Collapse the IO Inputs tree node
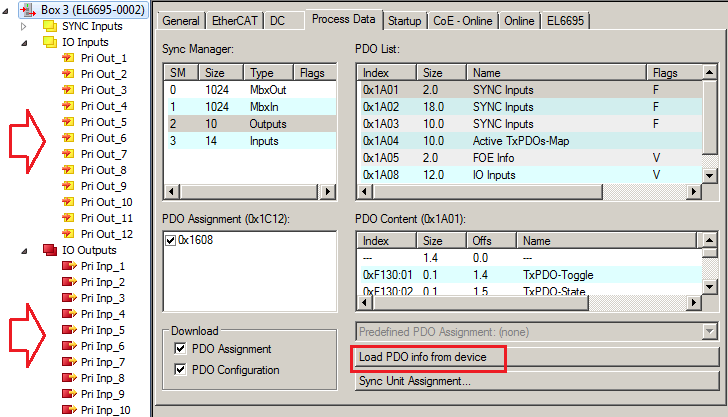The height and width of the screenshot is (417, 728). (x=24, y=43)
